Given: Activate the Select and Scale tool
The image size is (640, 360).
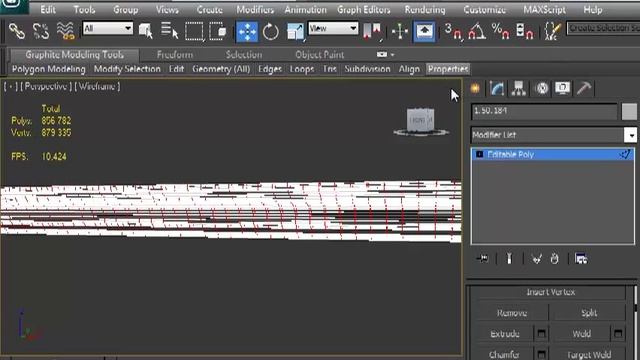Looking at the screenshot, I should [x=295, y=32].
